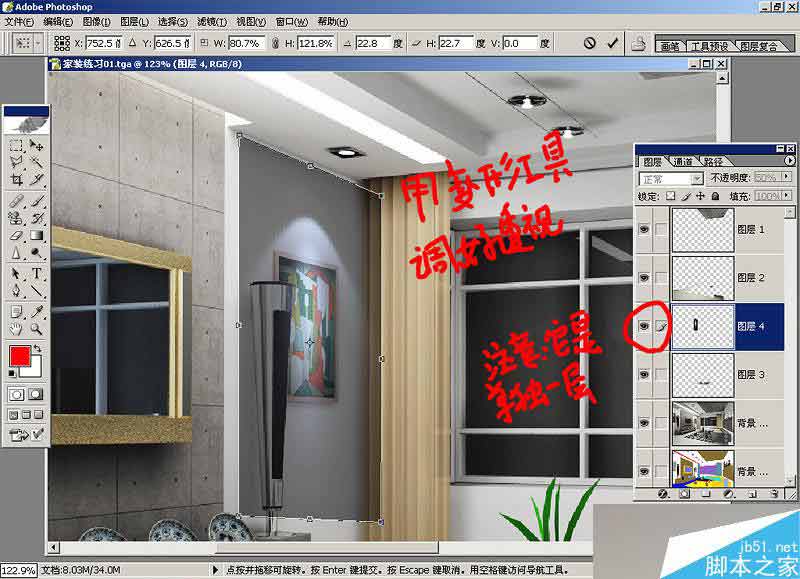800x579 pixels.
Task: Select the Clone Stamp tool
Action: pyautogui.click(x=16, y=218)
